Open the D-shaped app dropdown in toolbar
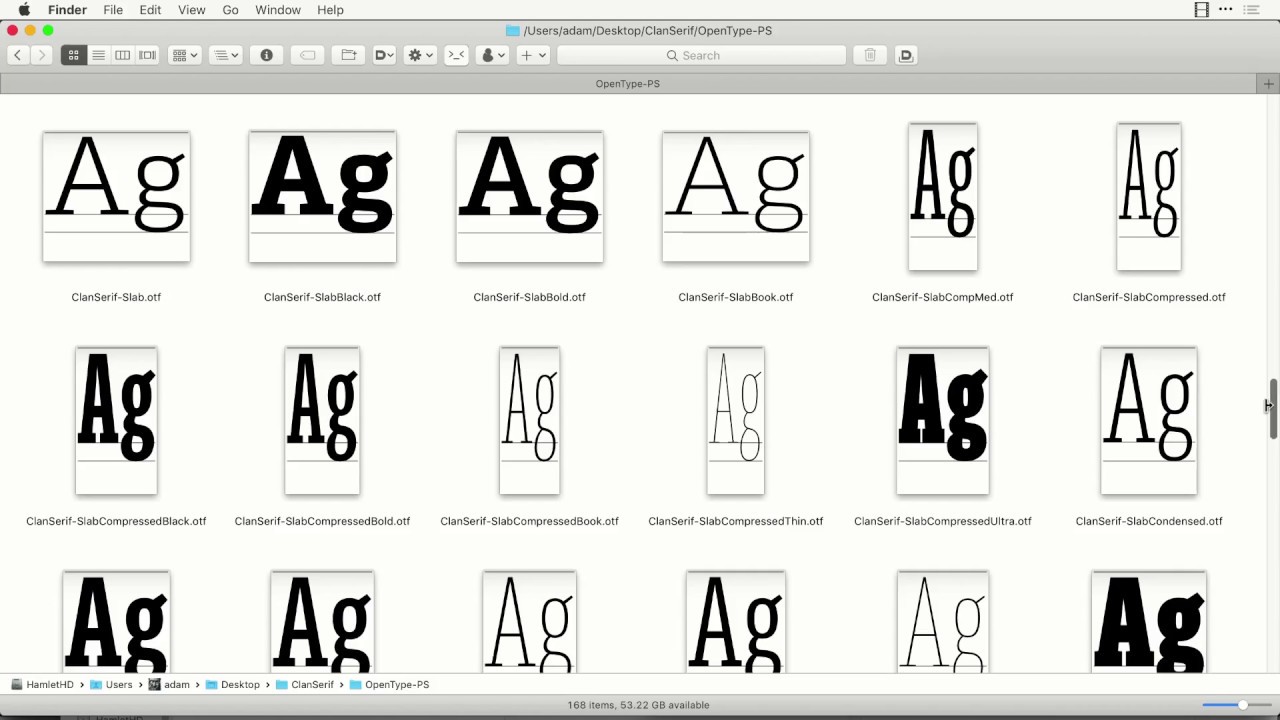Screen dimensions: 1280x720 384,56
